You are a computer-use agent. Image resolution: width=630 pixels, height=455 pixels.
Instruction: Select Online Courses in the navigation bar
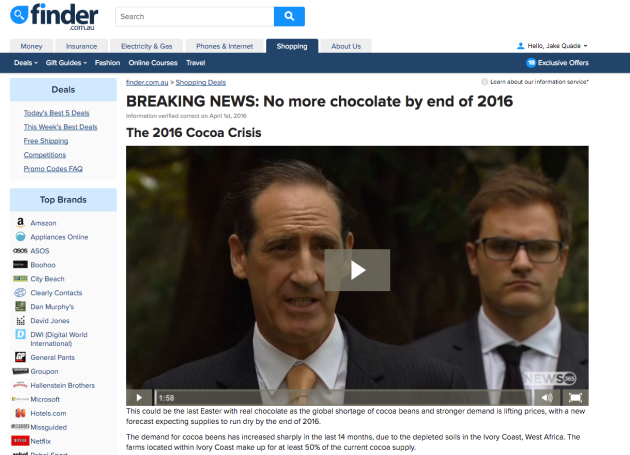[153, 63]
